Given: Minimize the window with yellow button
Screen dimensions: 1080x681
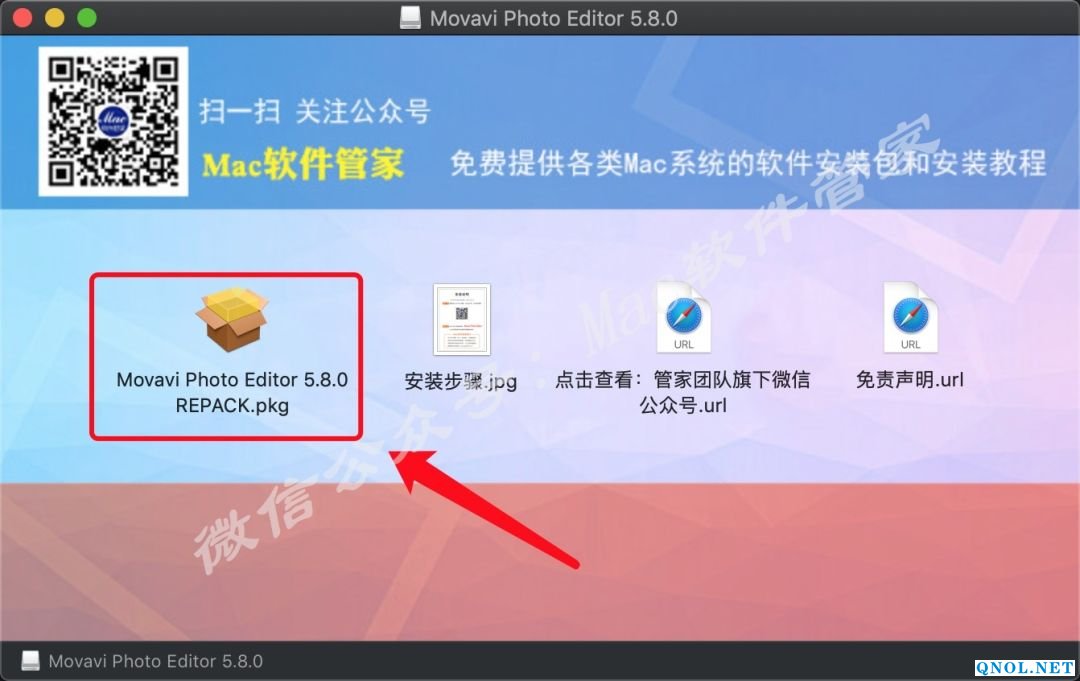Looking at the screenshot, I should pos(55,18).
